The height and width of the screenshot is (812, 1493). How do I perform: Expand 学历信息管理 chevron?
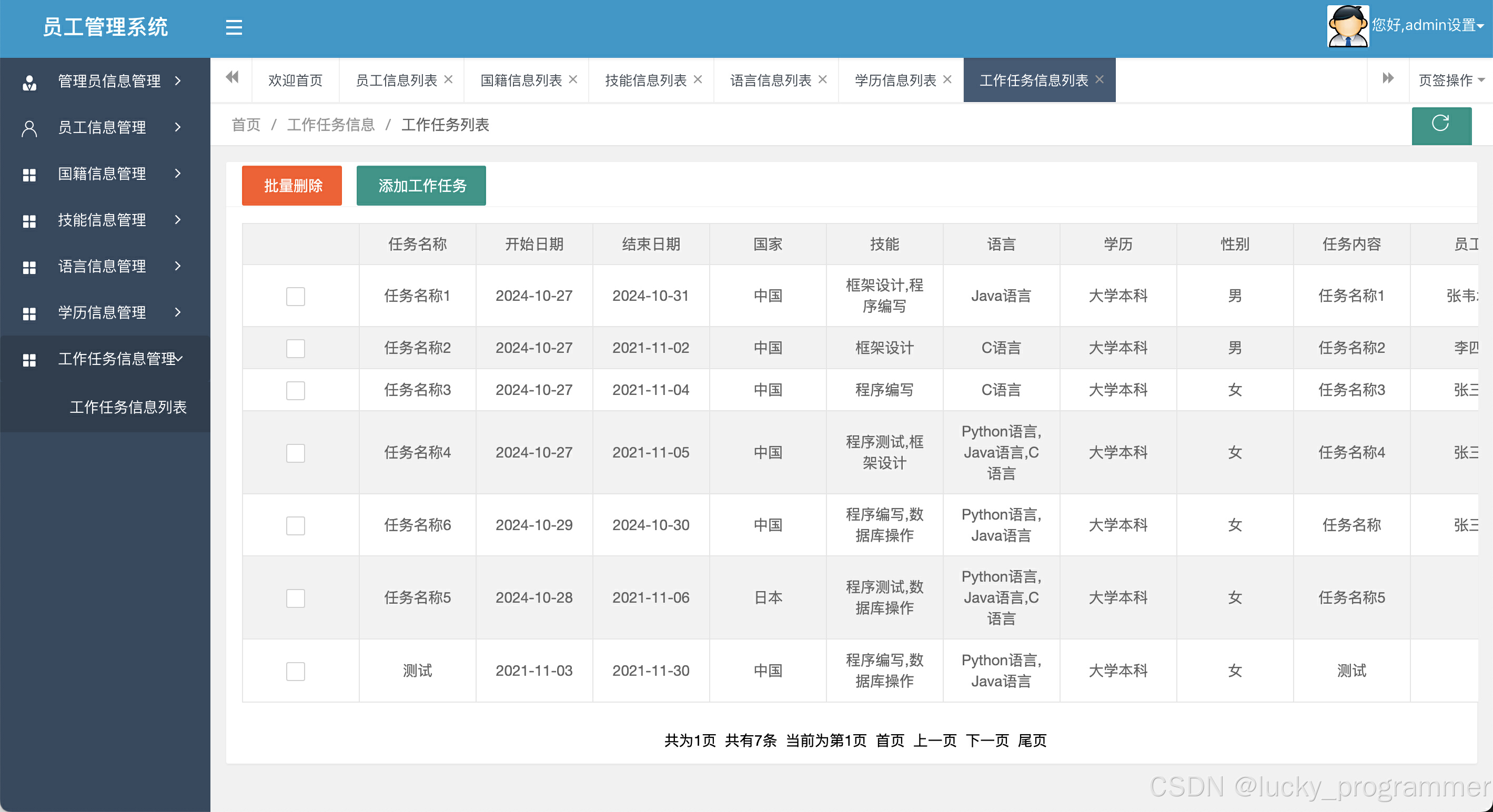pos(178,312)
